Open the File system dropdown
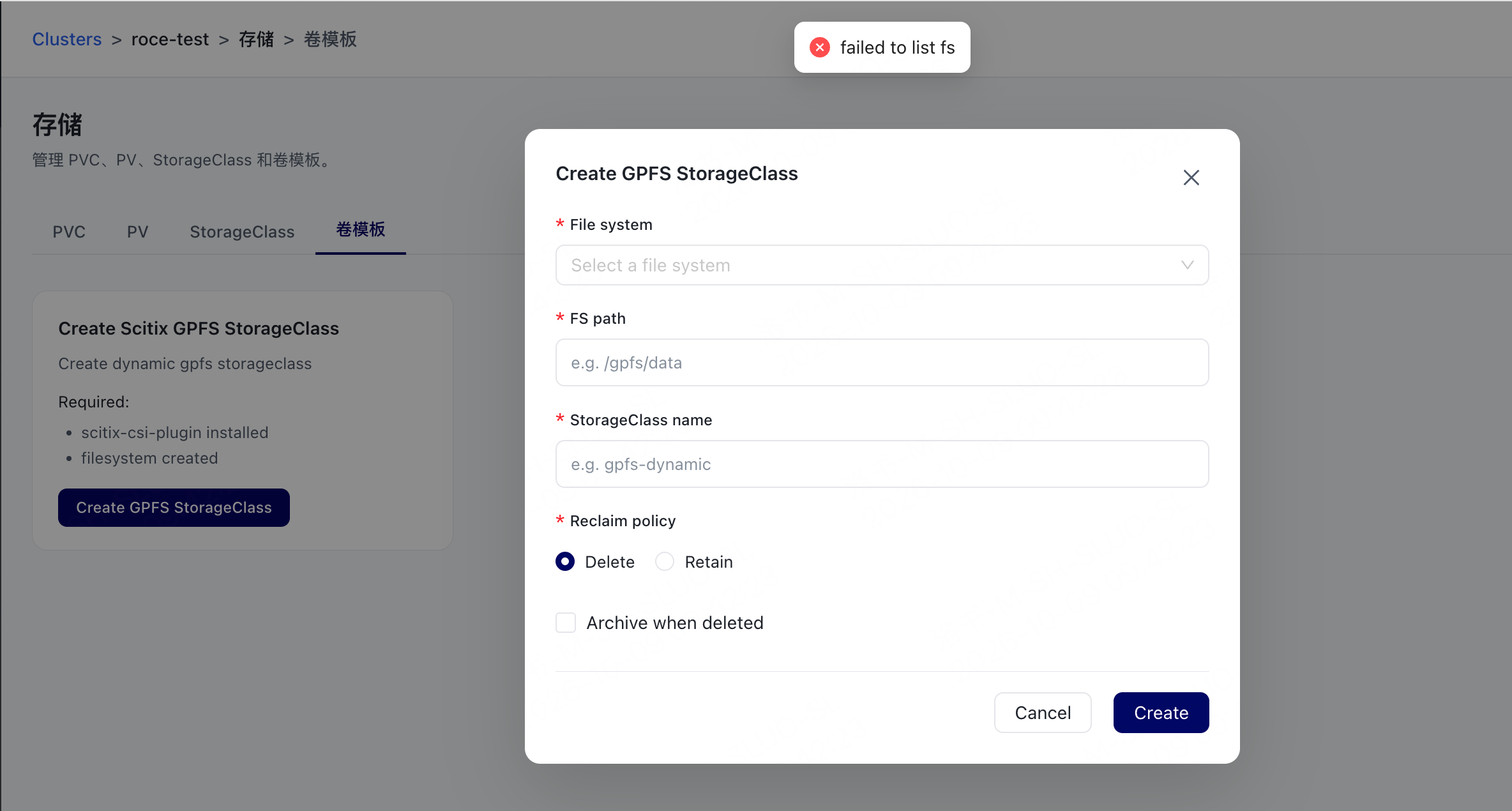The image size is (1512, 811). [x=882, y=265]
